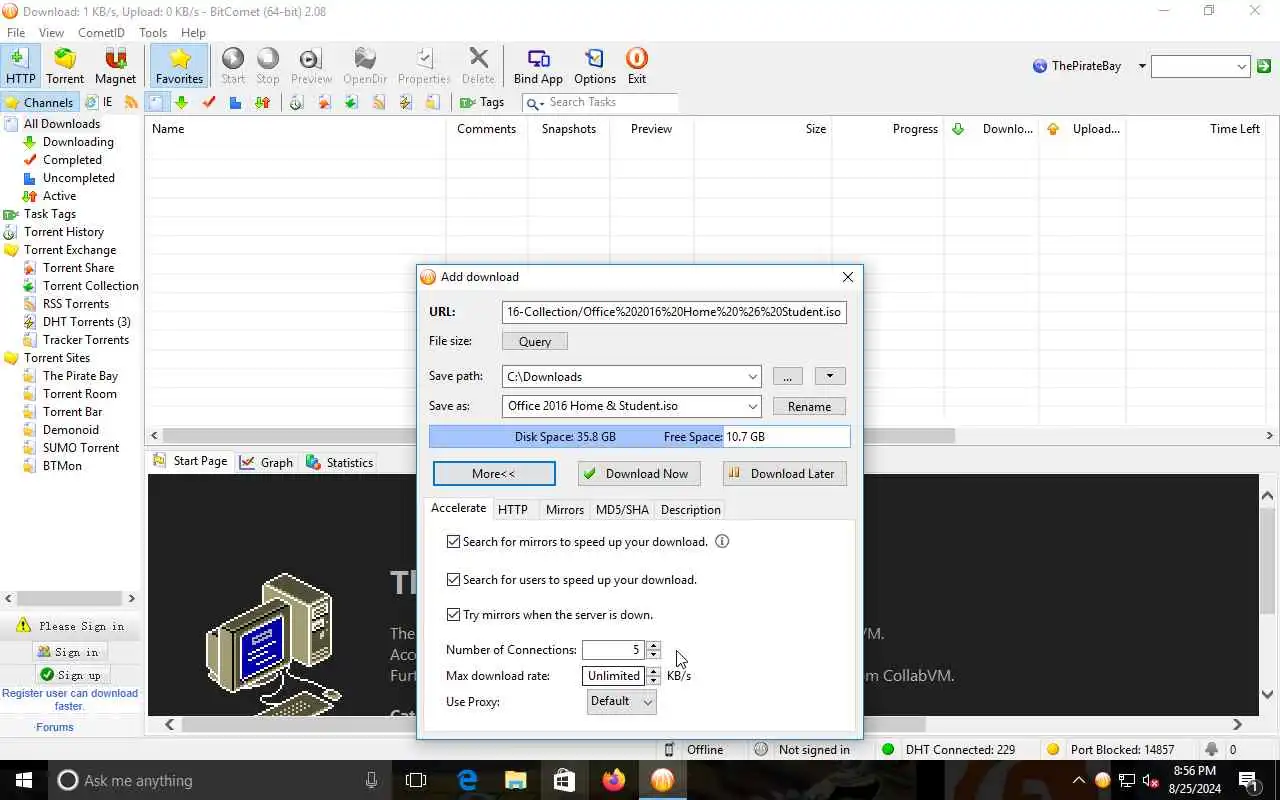Screen dimensions: 1280x800
Task: Open the Use Proxy Default dropdown
Action: point(621,701)
